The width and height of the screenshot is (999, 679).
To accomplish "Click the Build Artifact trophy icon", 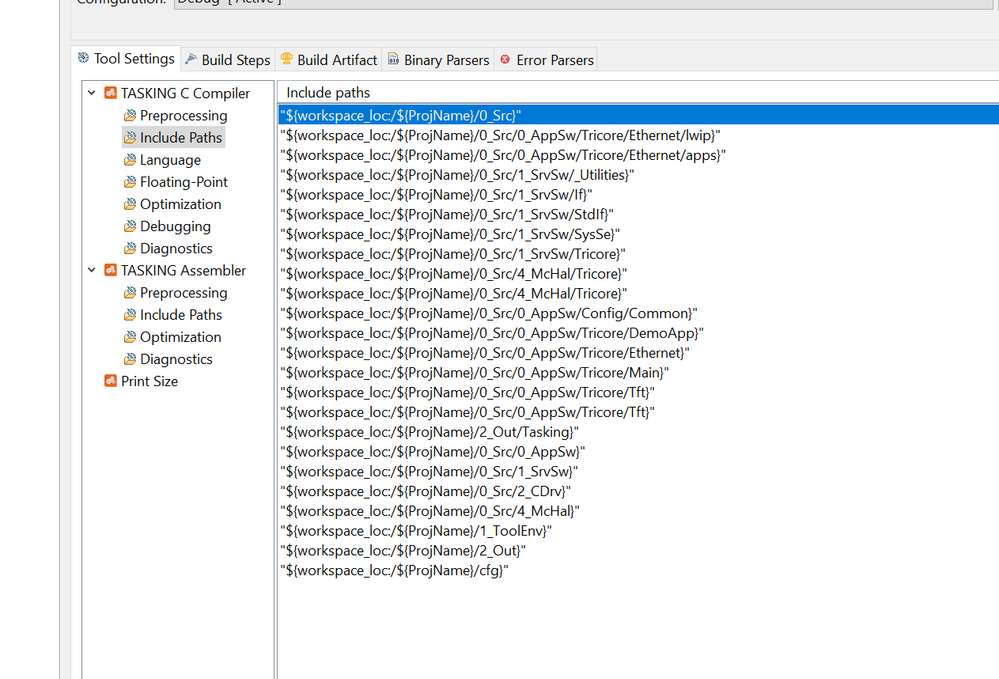I will (x=287, y=60).
